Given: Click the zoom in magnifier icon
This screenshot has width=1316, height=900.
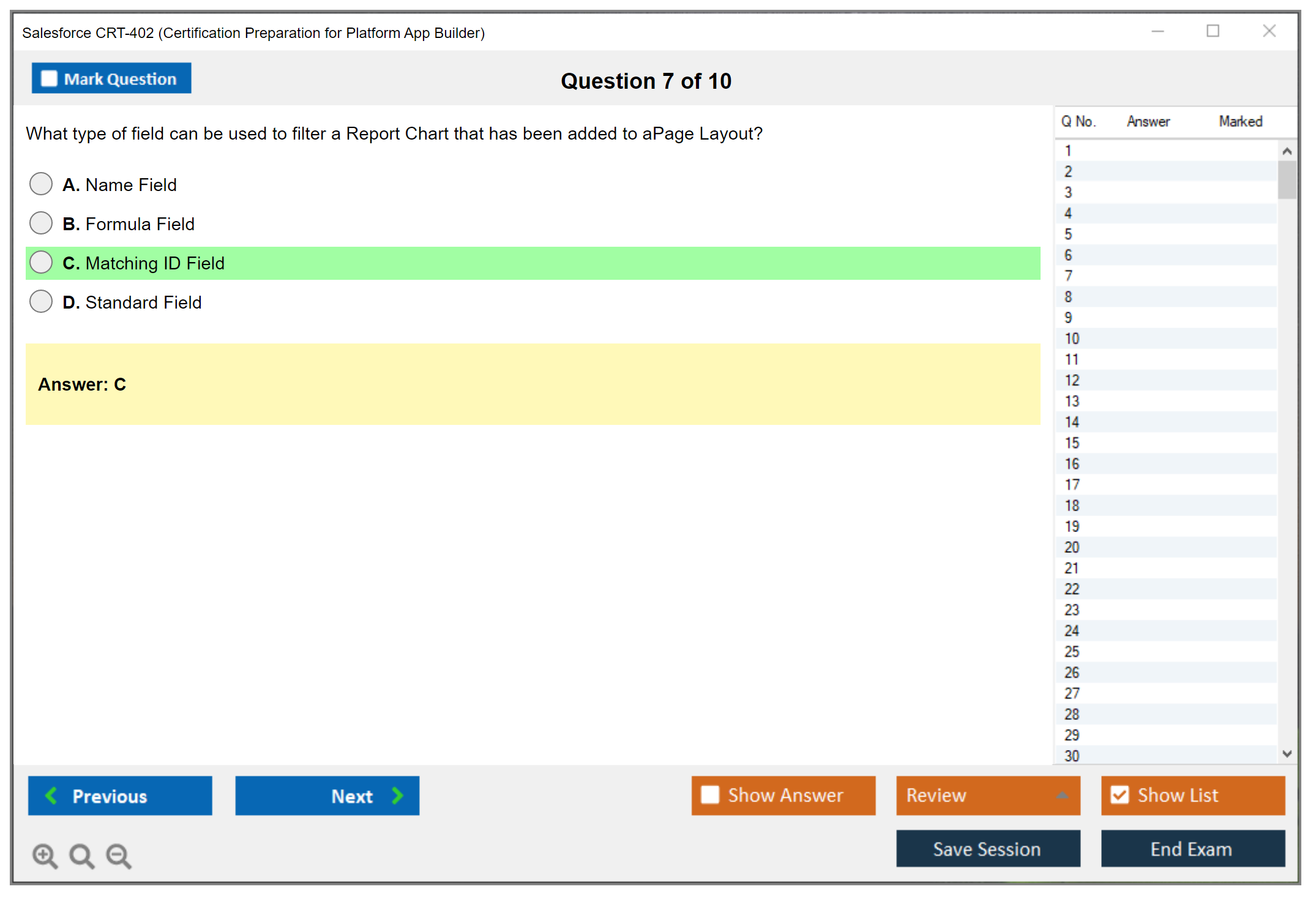Looking at the screenshot, I should tap(44, 855).
